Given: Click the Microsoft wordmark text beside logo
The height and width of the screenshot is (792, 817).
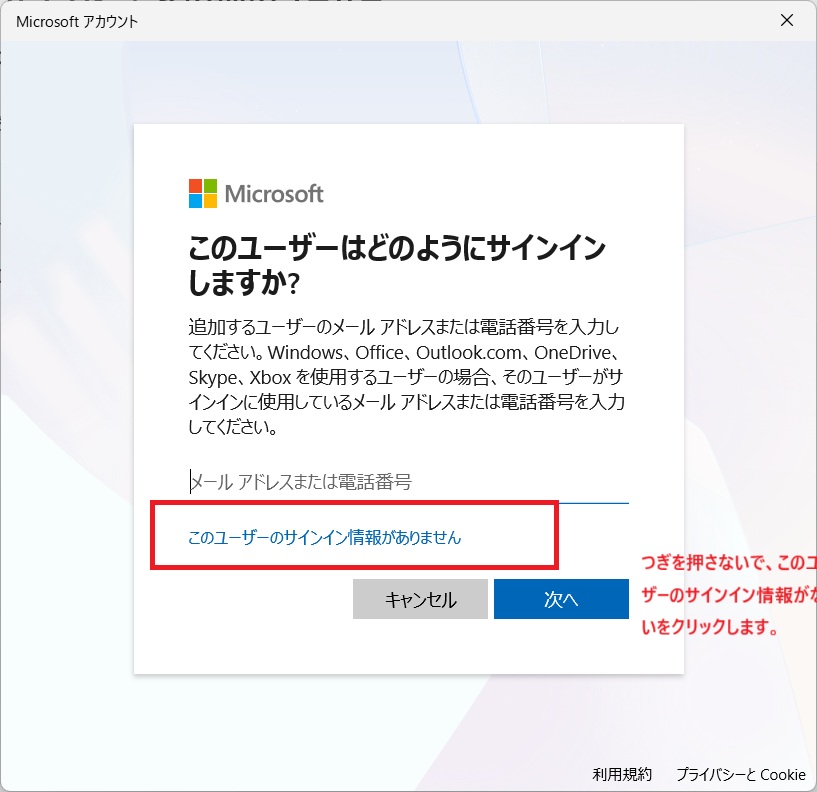Looking at the screenshot, I should pos(274,193).
